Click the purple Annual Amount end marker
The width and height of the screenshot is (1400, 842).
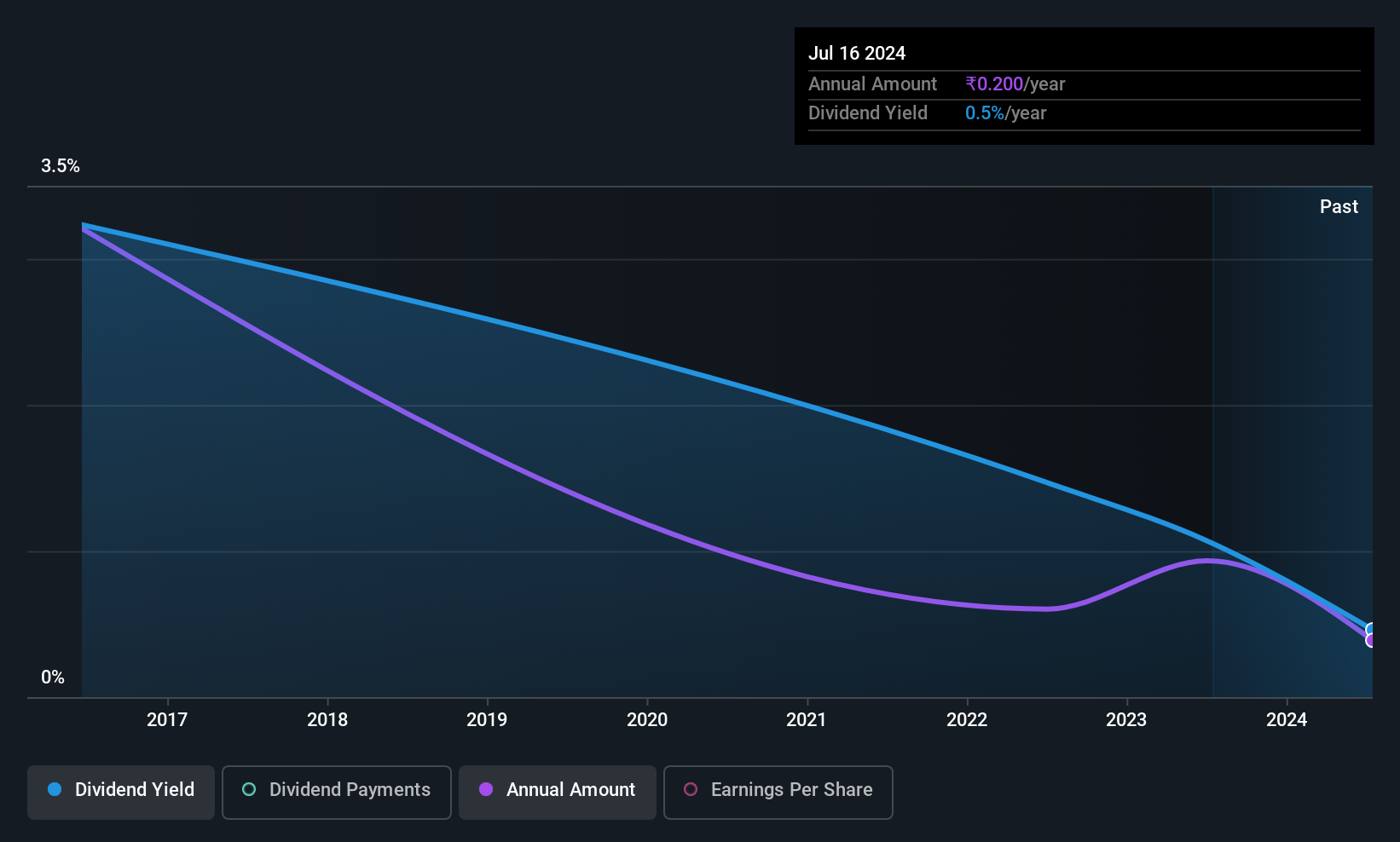[x=1371, y=640]
